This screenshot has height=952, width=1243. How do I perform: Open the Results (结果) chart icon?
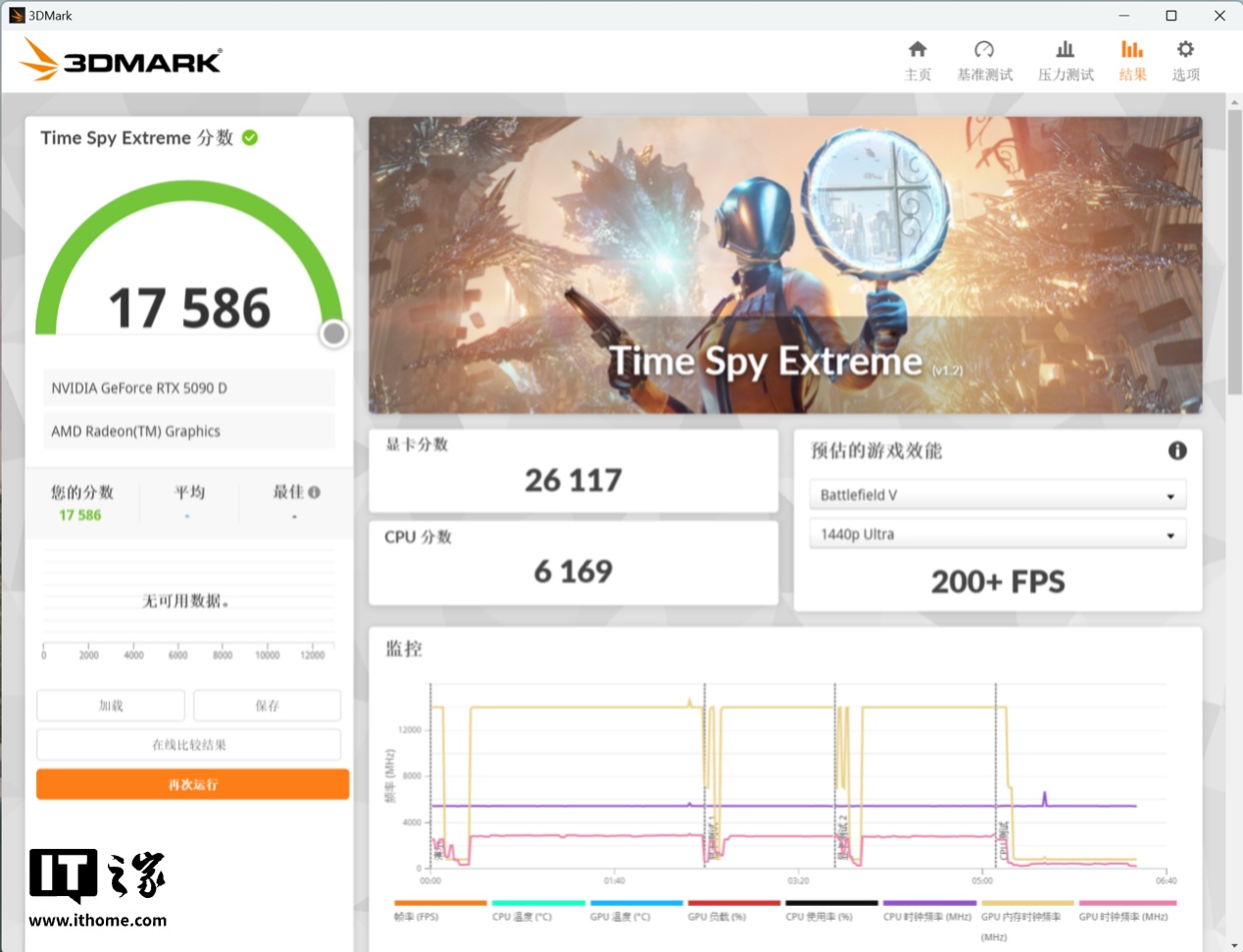point(1132,50)
